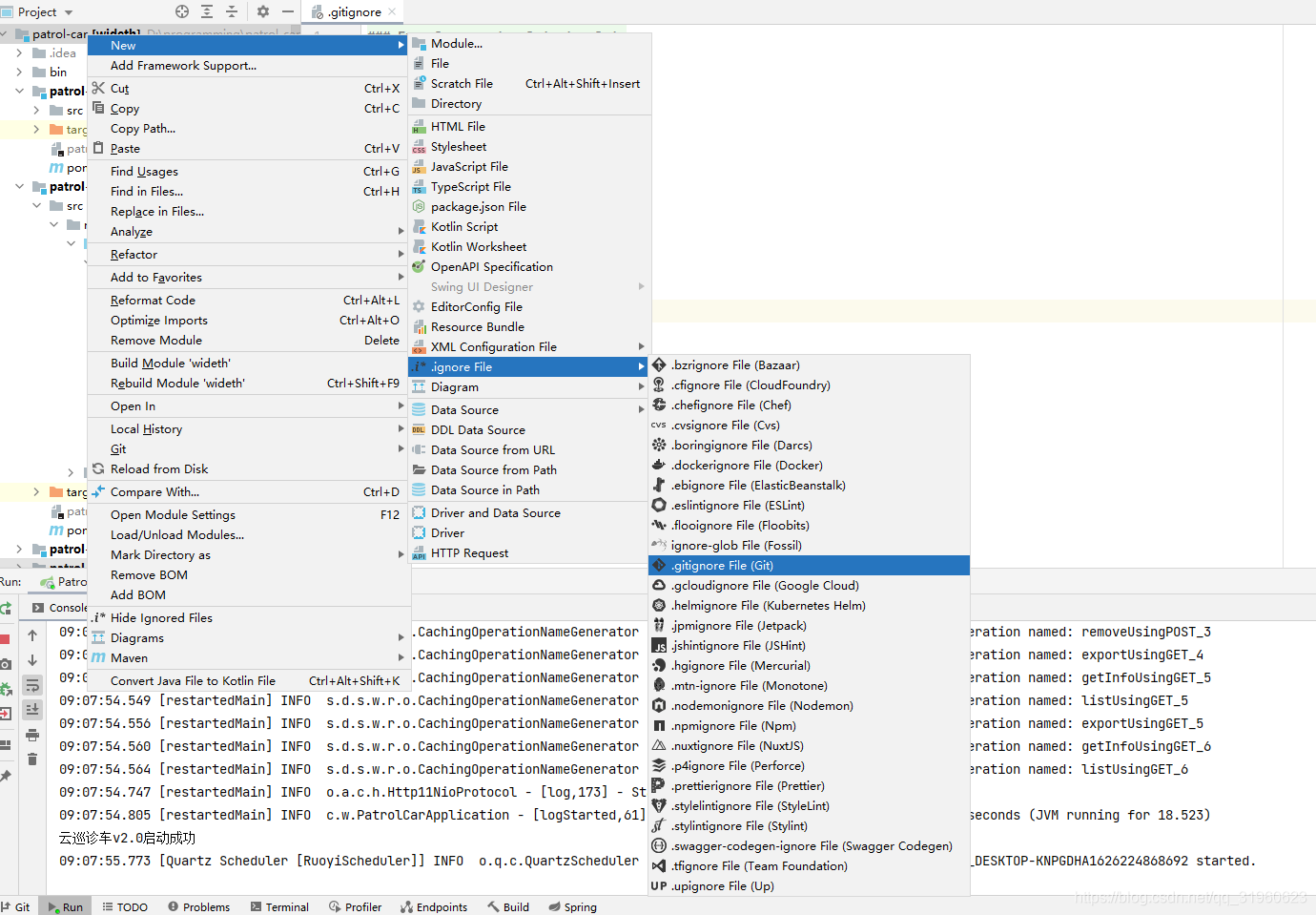Click the Perforce .p4ignore icon
The height and width of the screenshot is (915, 1316).
[659, 766]
